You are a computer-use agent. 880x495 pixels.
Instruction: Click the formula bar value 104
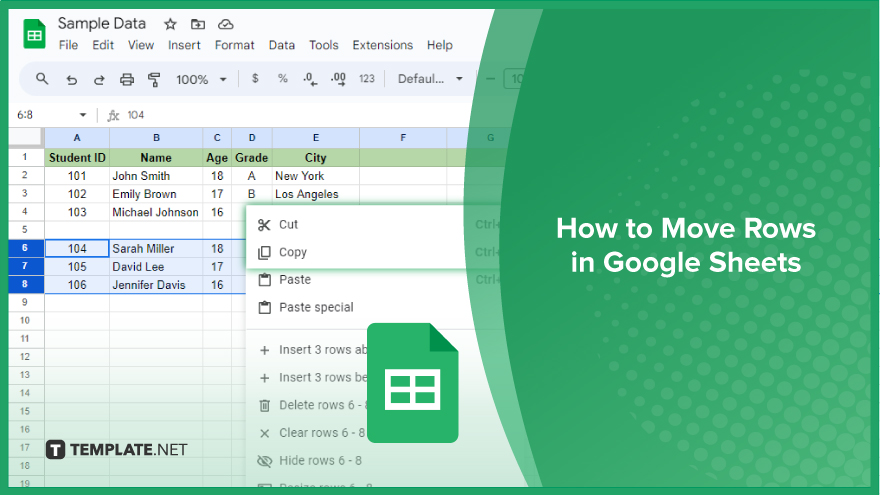click(x=136, y=115)
